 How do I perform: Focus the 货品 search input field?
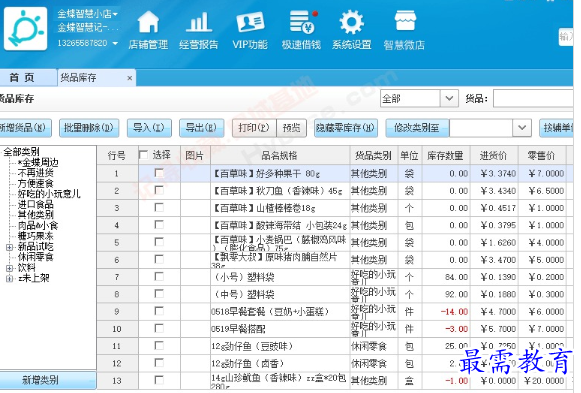coord(533,99)
